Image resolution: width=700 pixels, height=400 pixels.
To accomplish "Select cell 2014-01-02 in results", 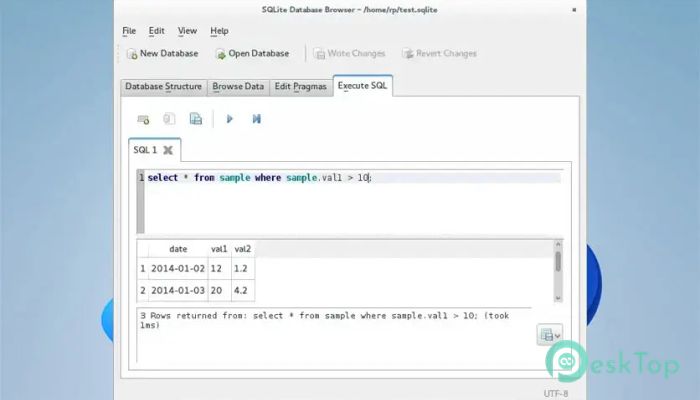I will pyautogui.click(x=178, y=269).
